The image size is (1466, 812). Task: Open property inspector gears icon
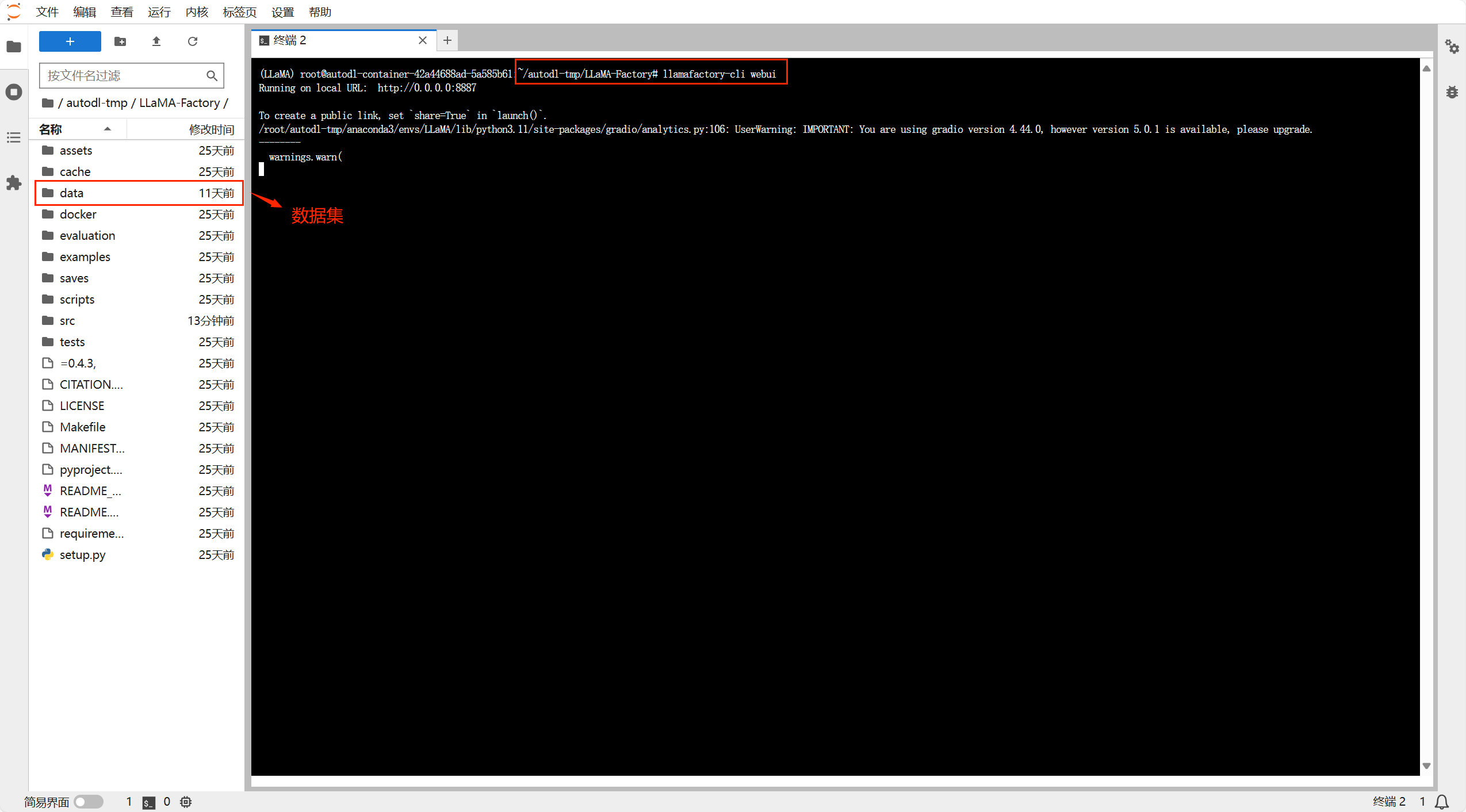1452,47
